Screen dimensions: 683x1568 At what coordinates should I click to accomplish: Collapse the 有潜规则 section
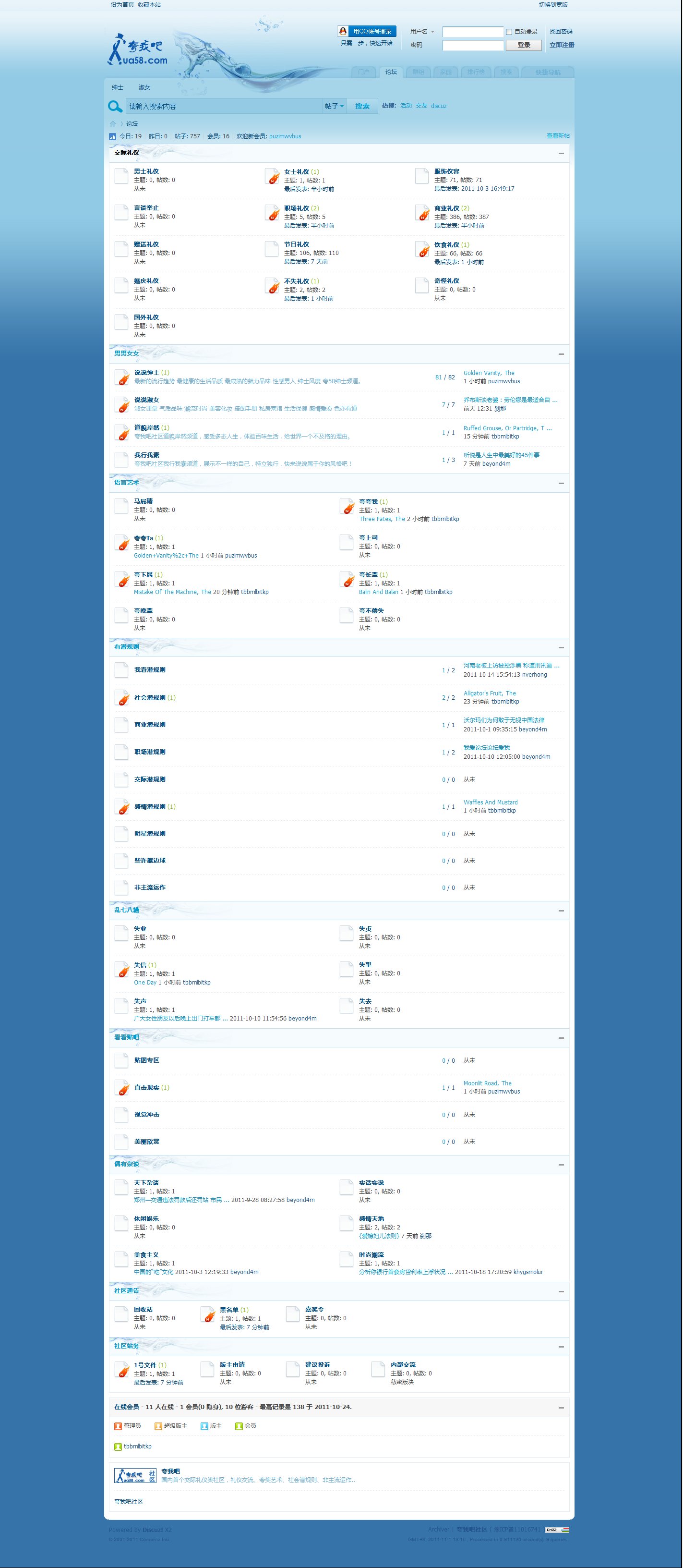point(561,648)
